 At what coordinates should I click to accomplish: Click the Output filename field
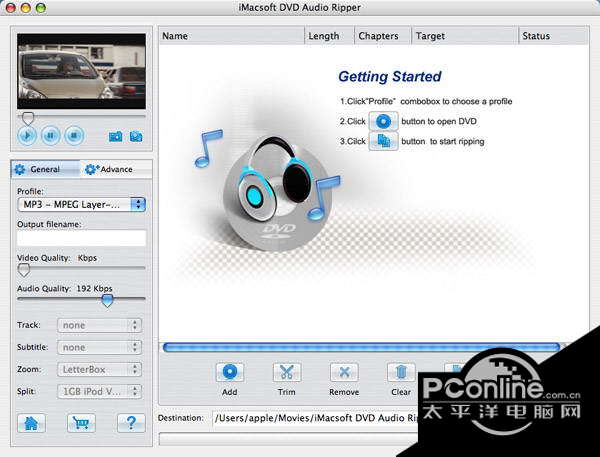pyautogui.click(x=82, y=238)
